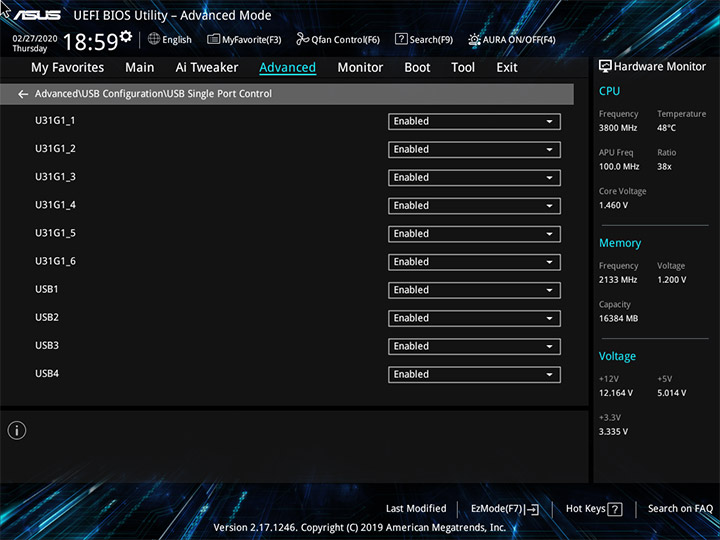Select the USB4 row label
720x540 pixels.
point(47,374)
